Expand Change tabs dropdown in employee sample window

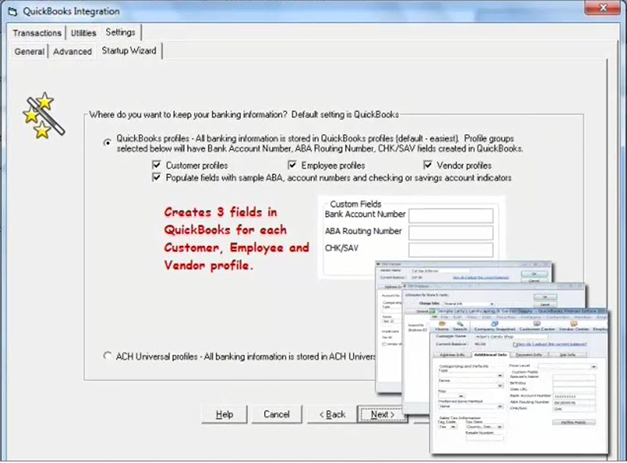tap(491, 304)
